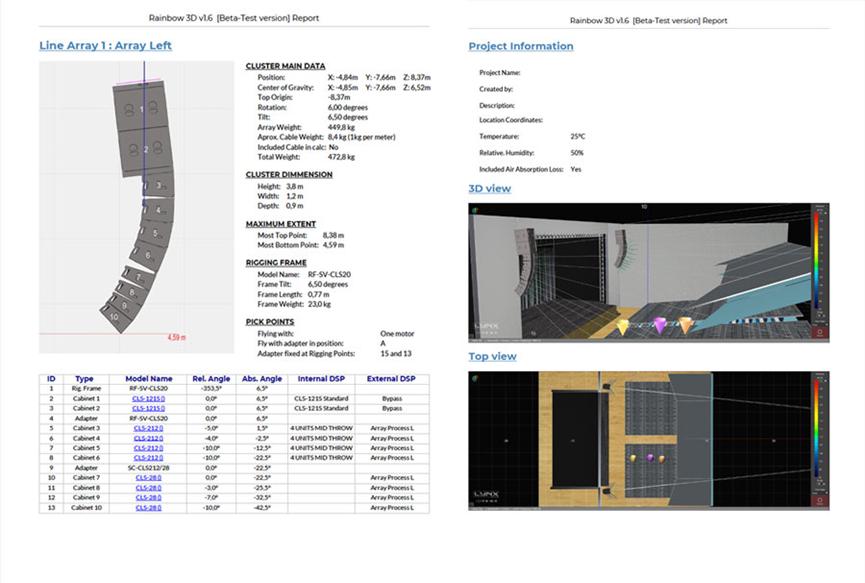Open the CLS-1215 link for Cabinet 1

tap(148, 399)
